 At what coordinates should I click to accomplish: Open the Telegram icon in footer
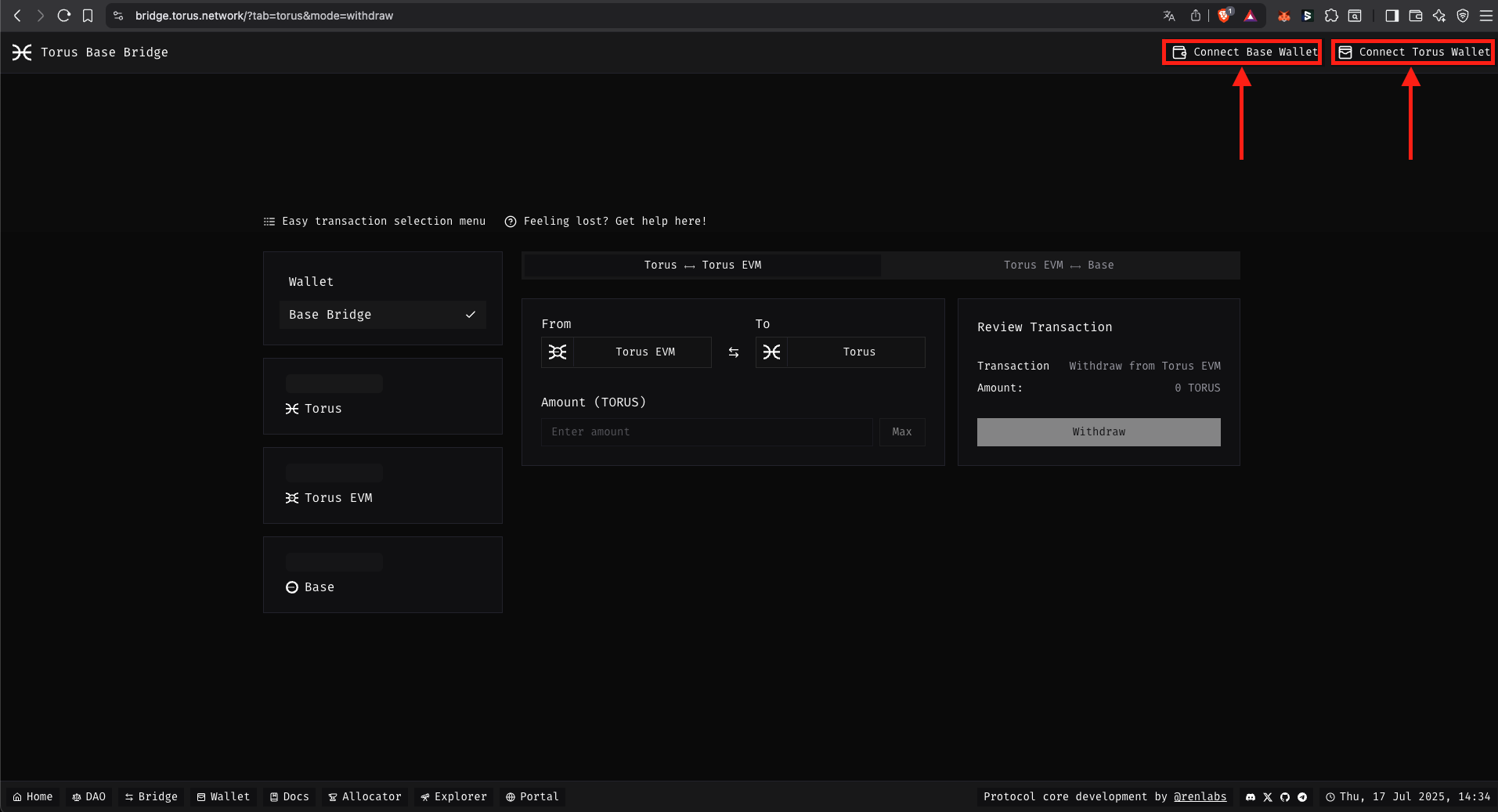(1302, 797)
